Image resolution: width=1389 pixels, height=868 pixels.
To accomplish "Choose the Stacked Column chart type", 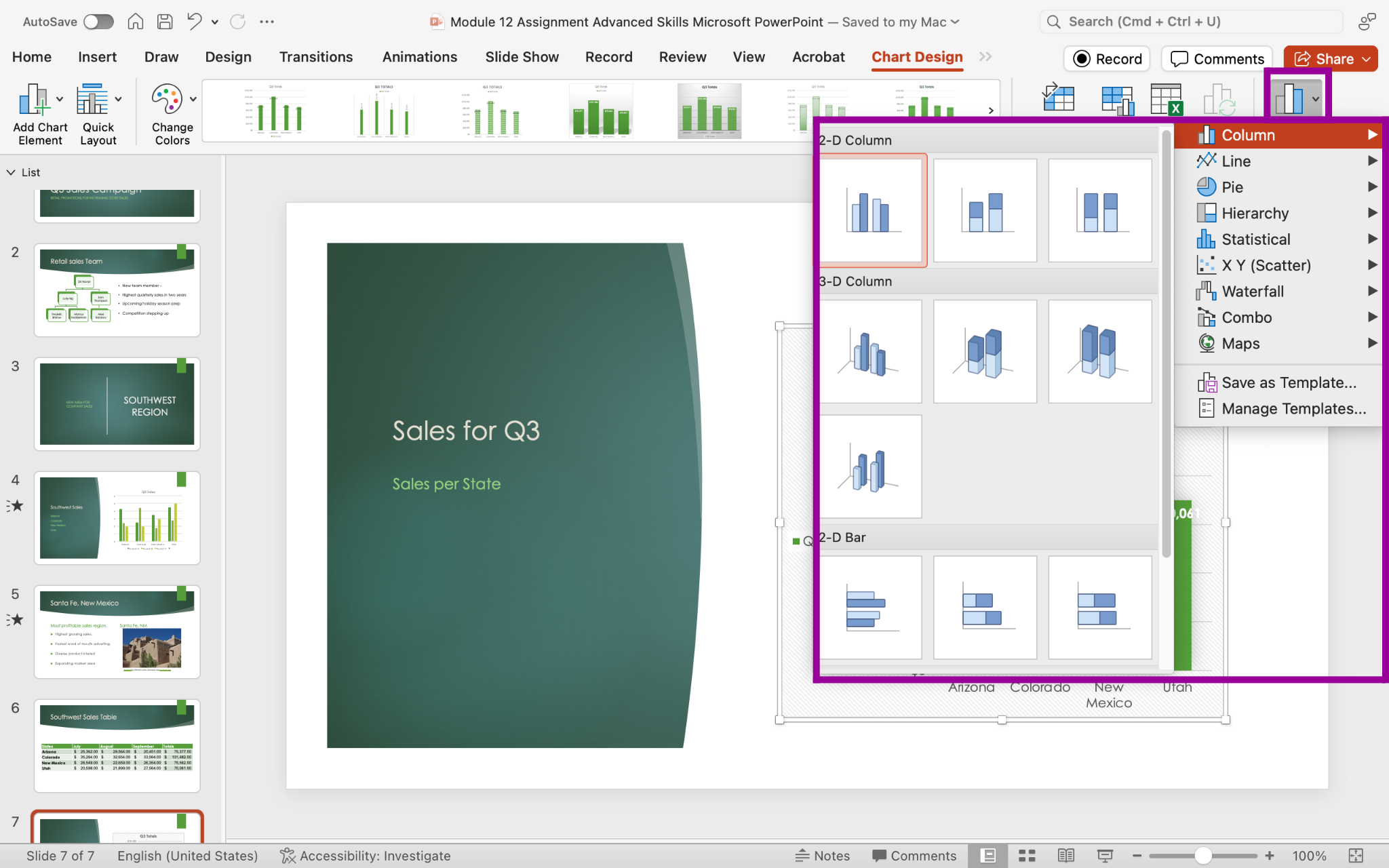I will pyautogui.click(x=985, y=210).
